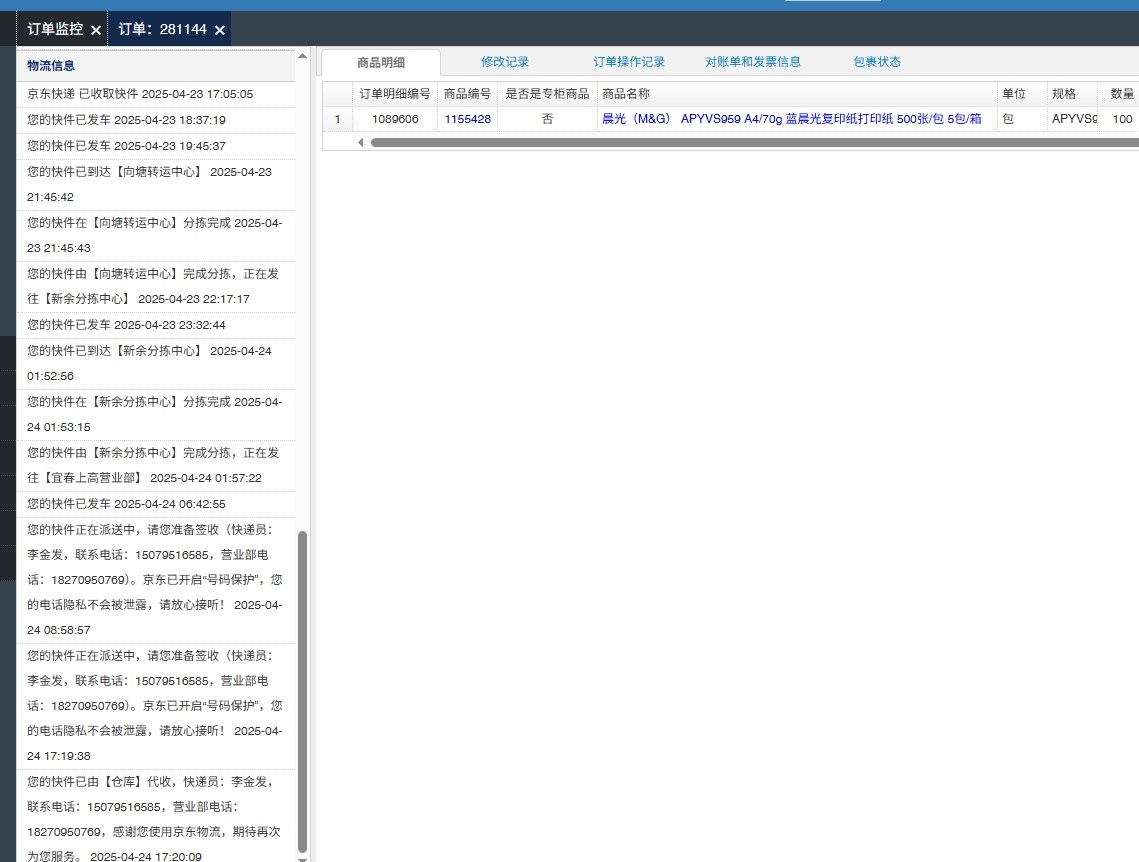This screenshot has height=862, width=1139.
Task: Select the 已发车 entry dated 2025-04-23 19:45:37
Action: coord(156,147)
